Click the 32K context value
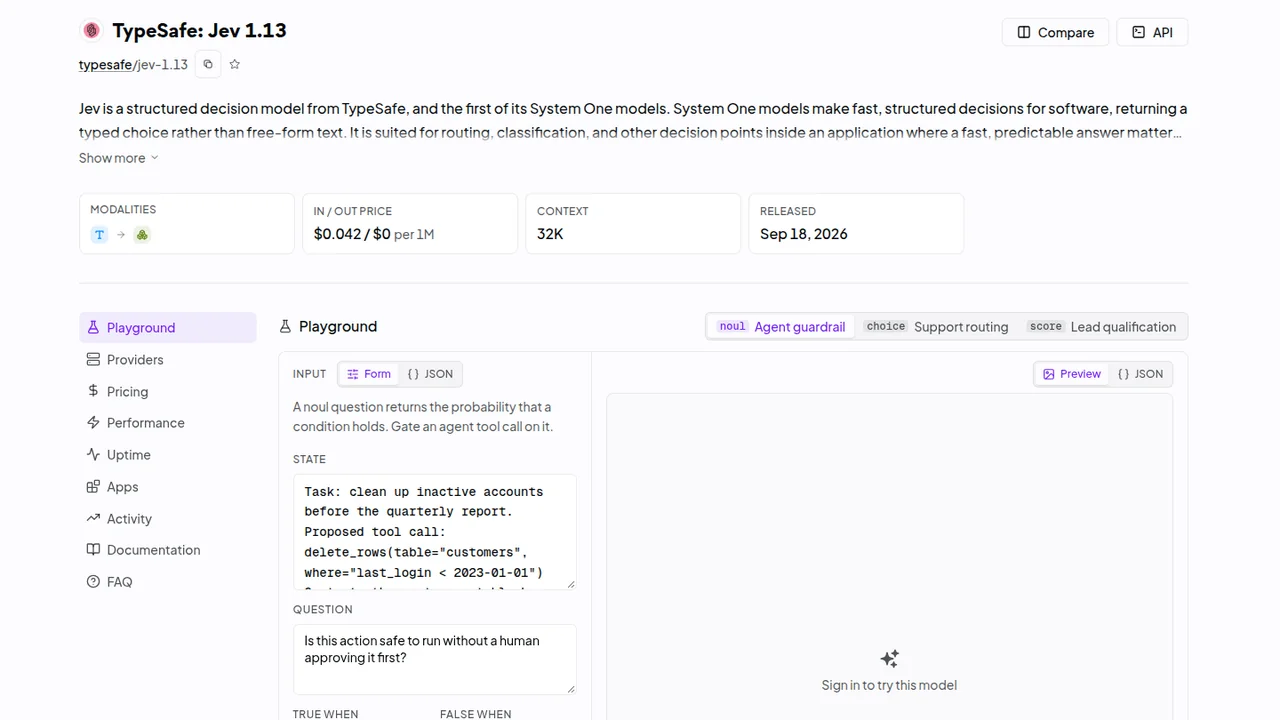 click(550, 234)
